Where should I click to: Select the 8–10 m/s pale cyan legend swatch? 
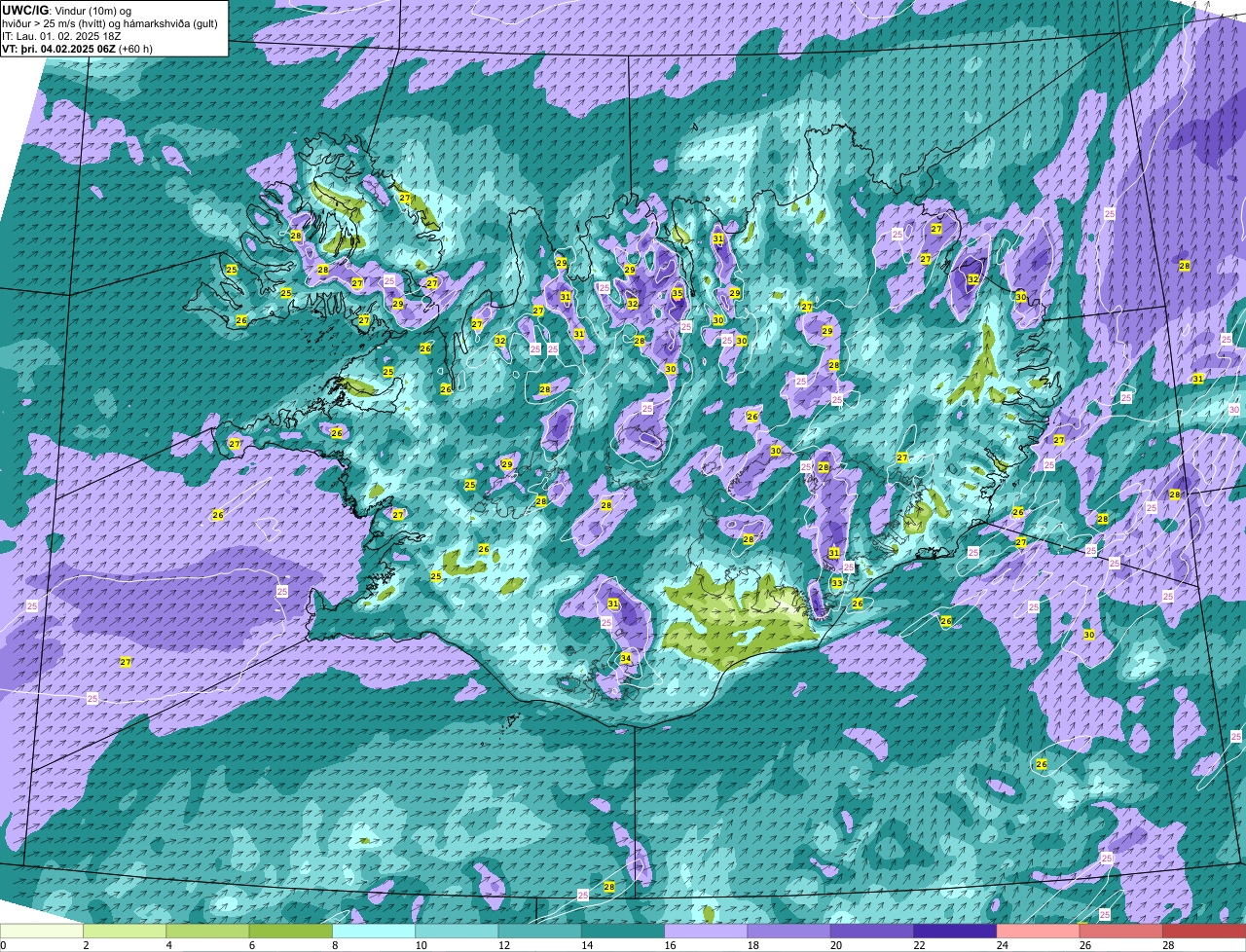pos(374,932)
